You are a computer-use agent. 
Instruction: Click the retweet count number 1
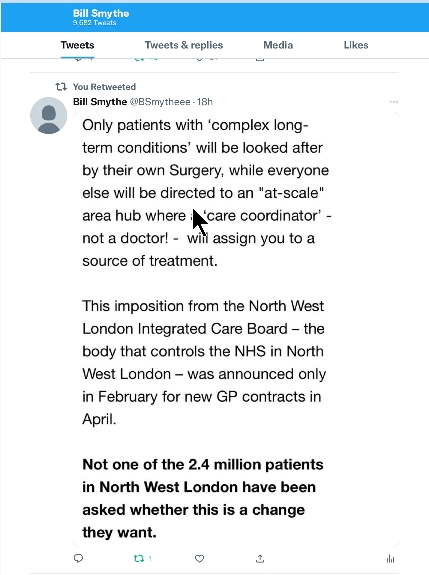point(150,558)
